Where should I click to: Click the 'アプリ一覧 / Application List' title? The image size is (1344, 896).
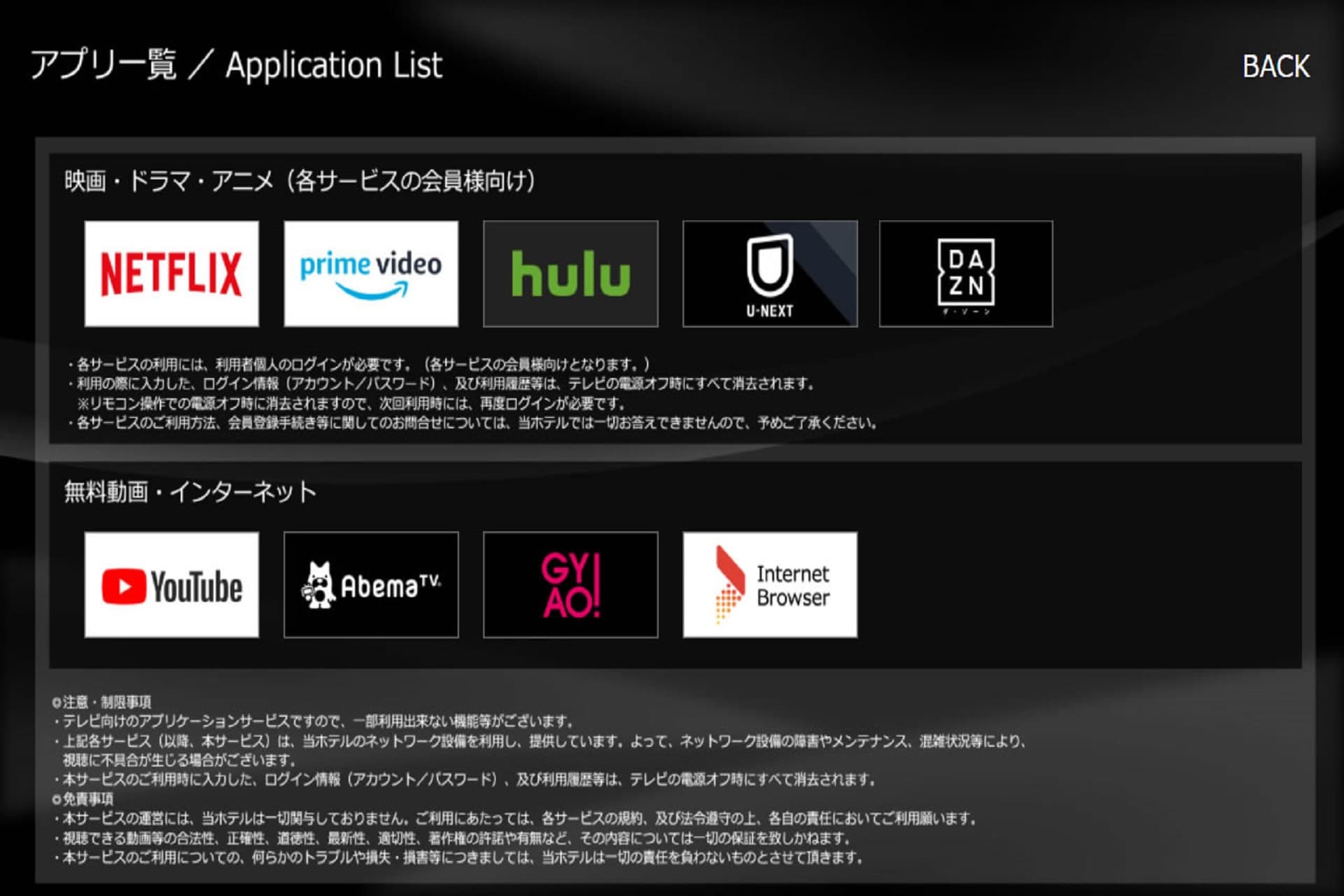(237, 66)
